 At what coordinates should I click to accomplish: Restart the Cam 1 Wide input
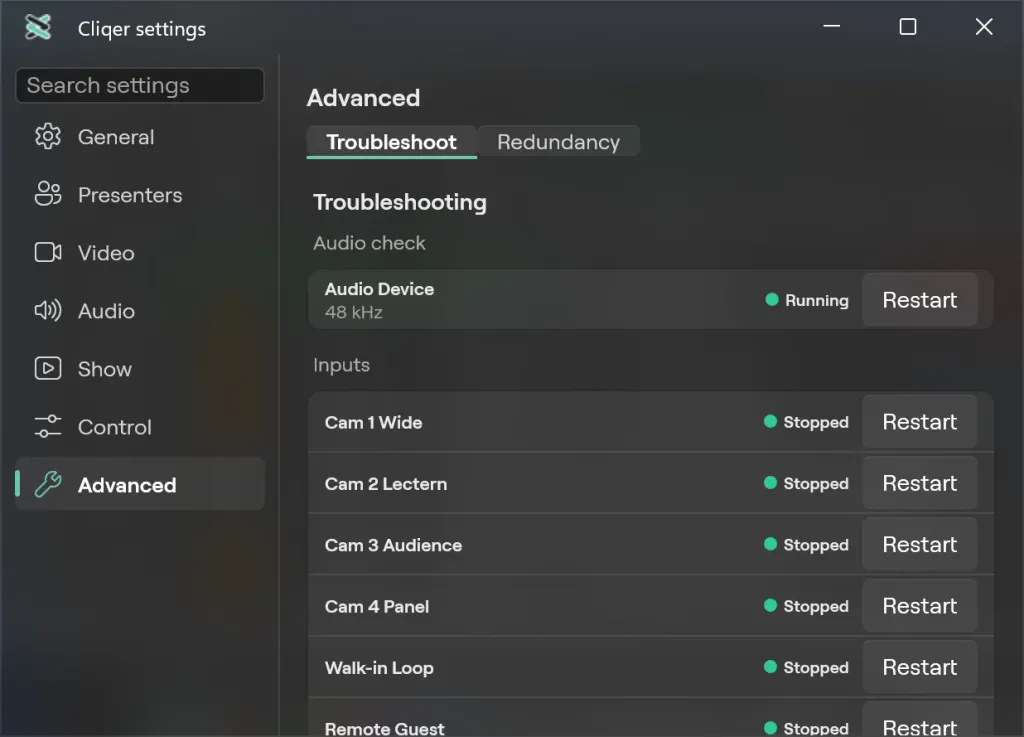[x=920, y=422]
